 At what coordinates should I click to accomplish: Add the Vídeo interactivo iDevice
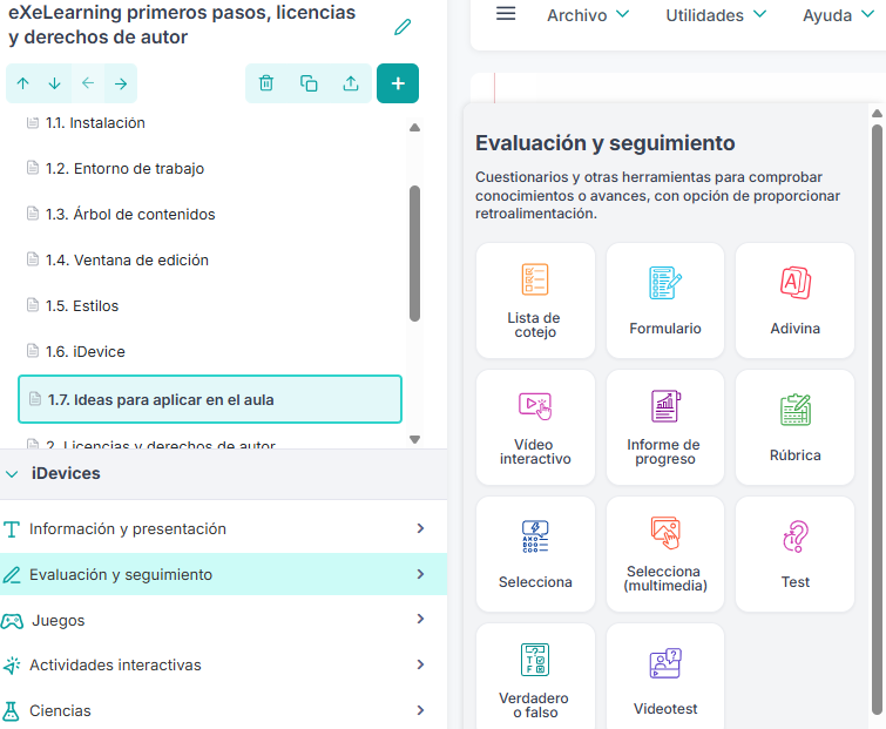tap(535, 427)
